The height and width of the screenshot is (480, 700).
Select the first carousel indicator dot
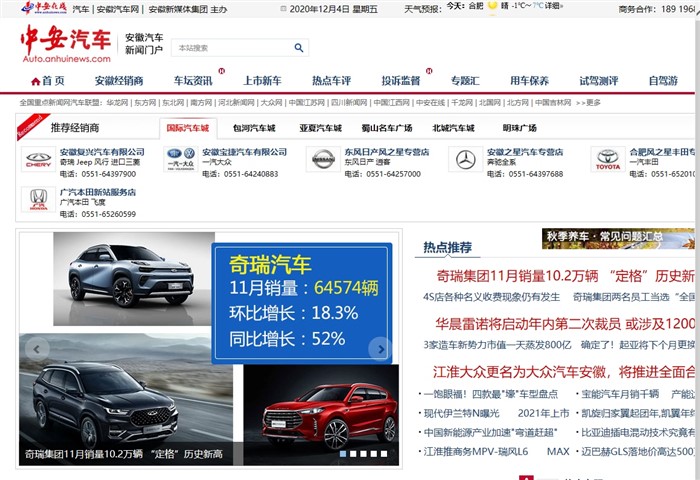(343, 454)
